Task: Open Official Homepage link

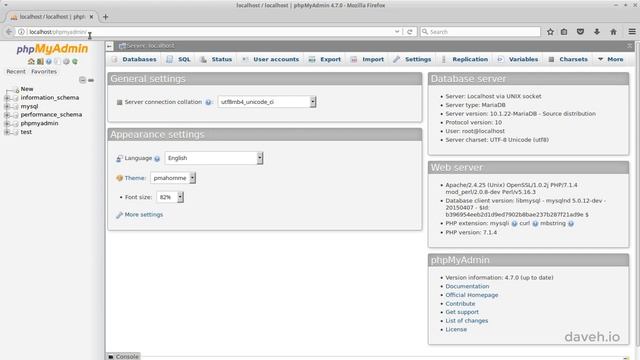Action: (471, 295)
